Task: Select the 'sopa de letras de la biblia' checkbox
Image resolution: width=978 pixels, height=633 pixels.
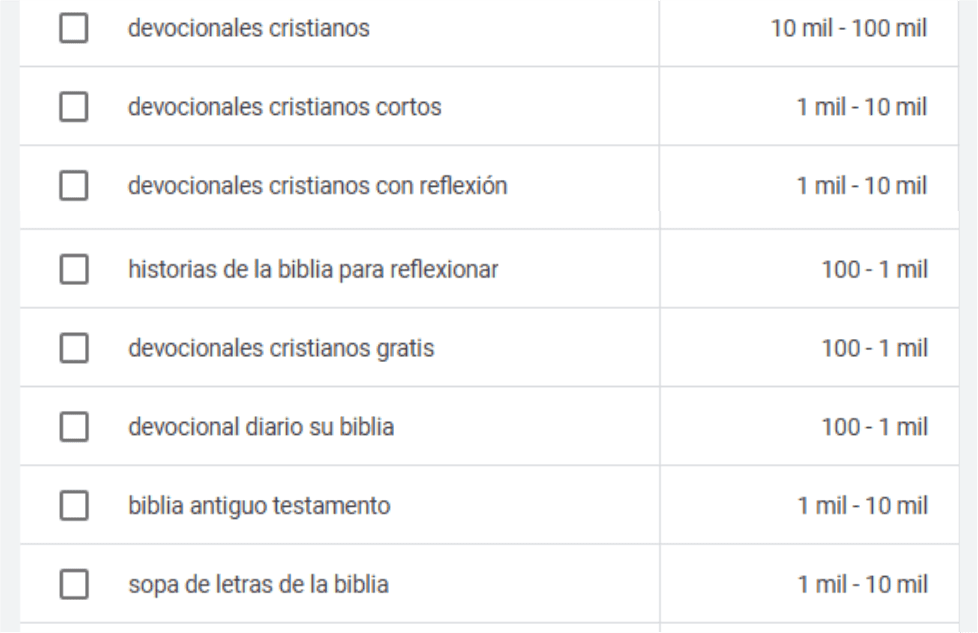Action: pos(72,585)
